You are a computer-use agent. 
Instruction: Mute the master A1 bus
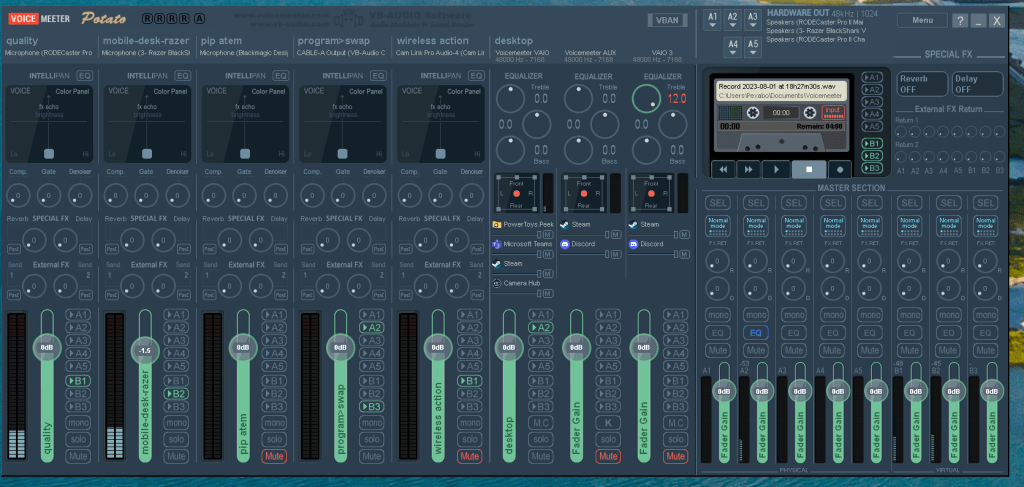[x=717, y=350]
